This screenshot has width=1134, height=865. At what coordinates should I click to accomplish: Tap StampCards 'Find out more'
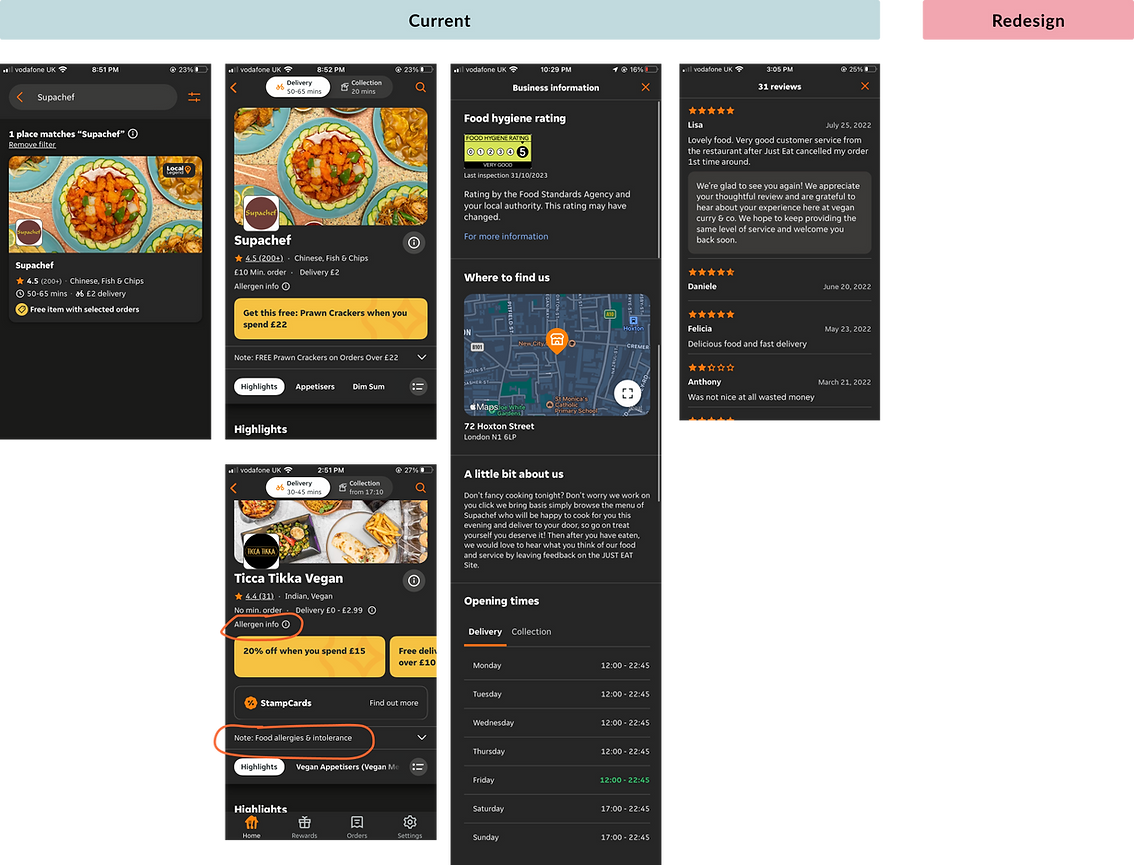[393, 703]
